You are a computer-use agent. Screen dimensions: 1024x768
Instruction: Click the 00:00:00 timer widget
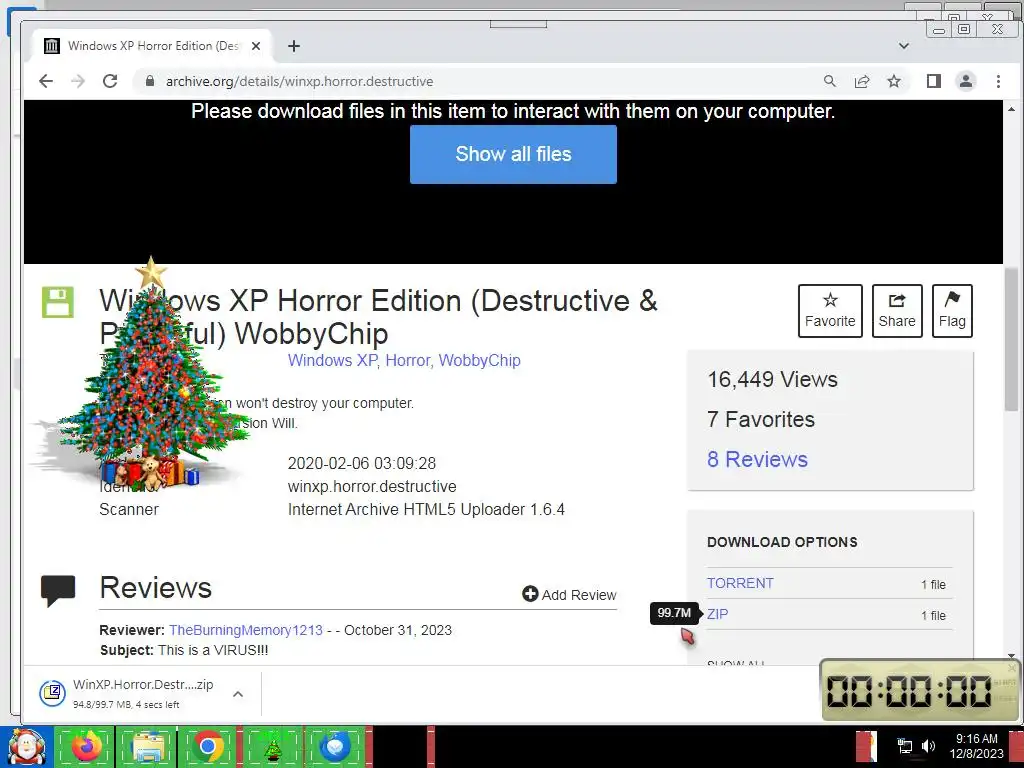pos(919,691)
